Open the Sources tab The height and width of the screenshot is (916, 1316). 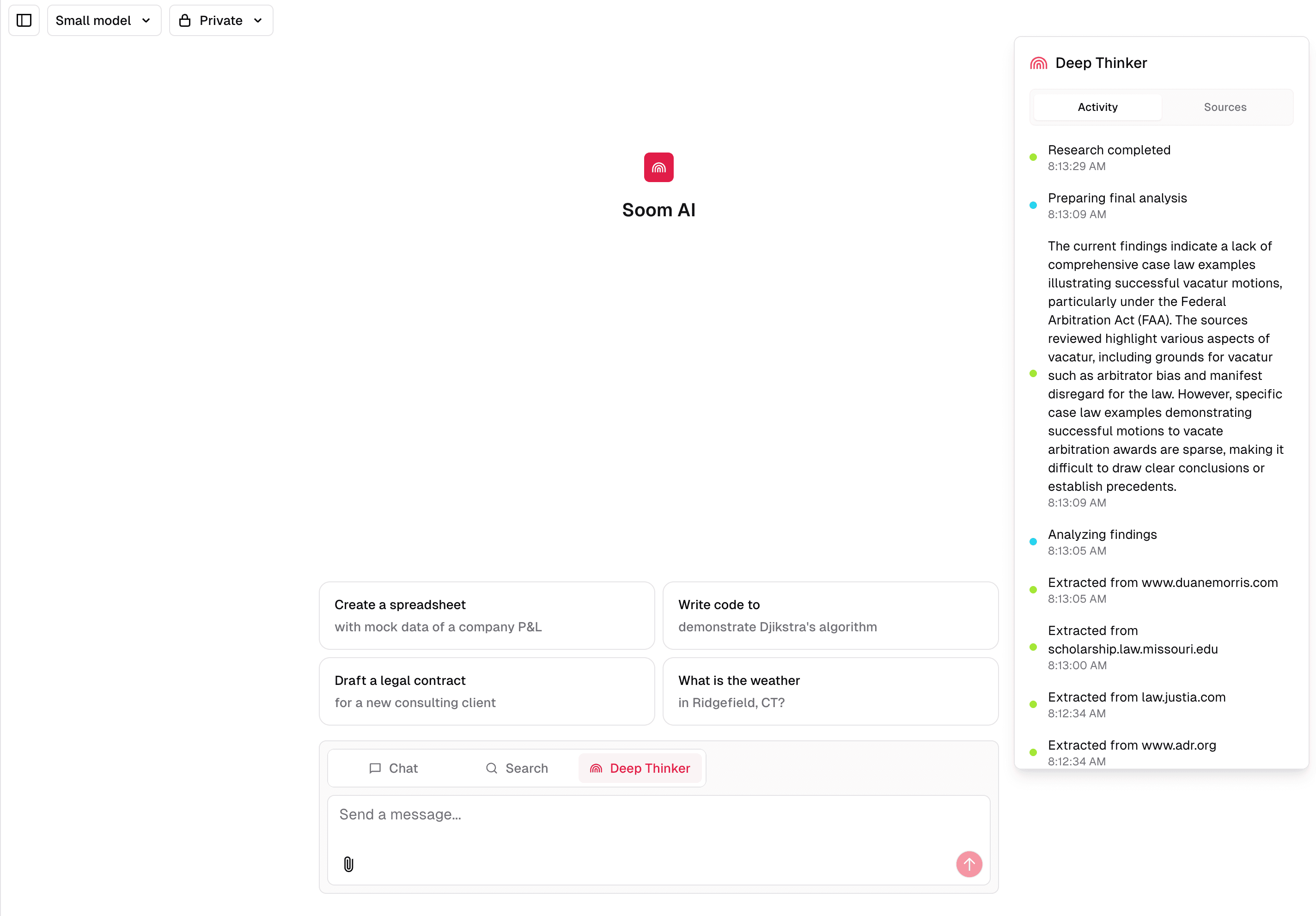(1225, 107)
